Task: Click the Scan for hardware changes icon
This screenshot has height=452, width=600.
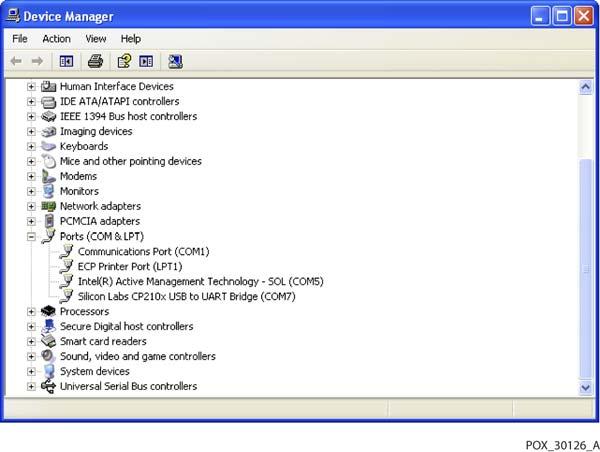Action: pos(175,62)
